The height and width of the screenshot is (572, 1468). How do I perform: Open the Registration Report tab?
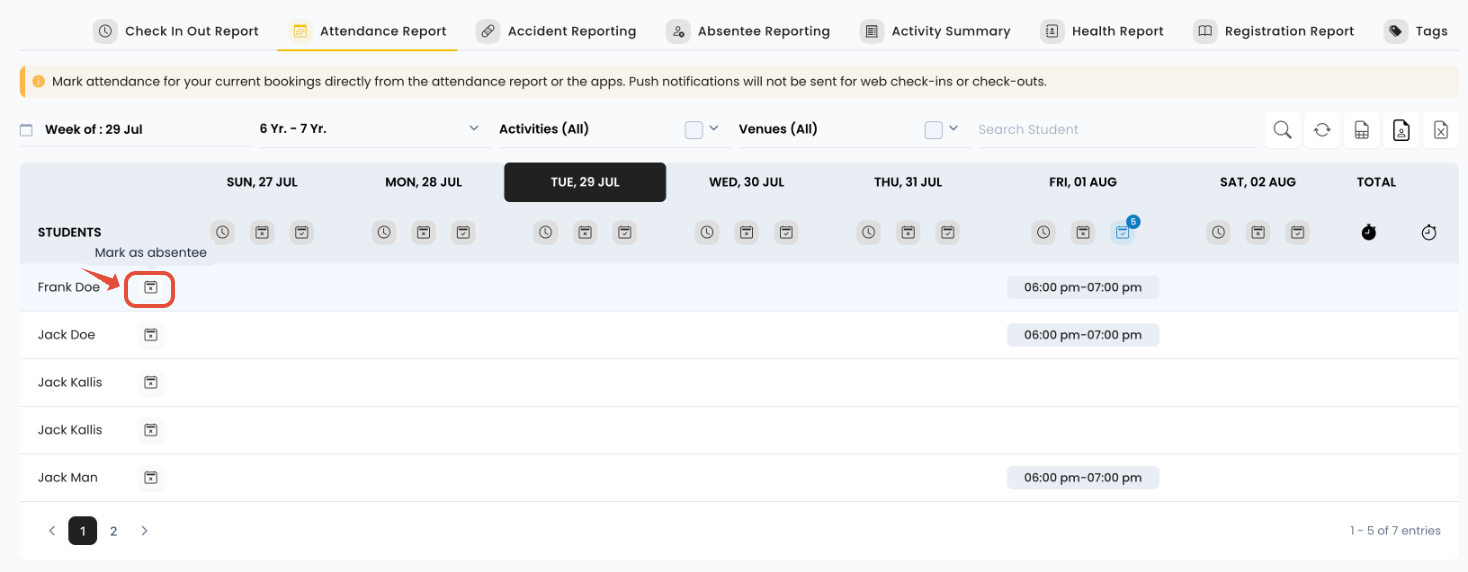(1274, 31)
